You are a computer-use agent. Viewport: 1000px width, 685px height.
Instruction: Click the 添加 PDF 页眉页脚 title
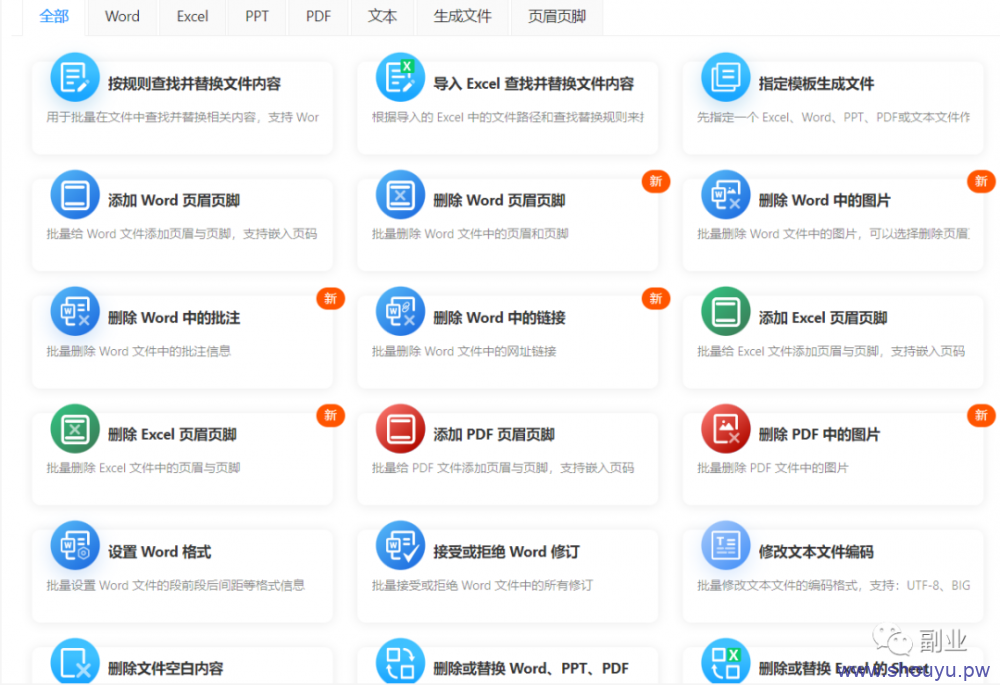pos(494,434)
